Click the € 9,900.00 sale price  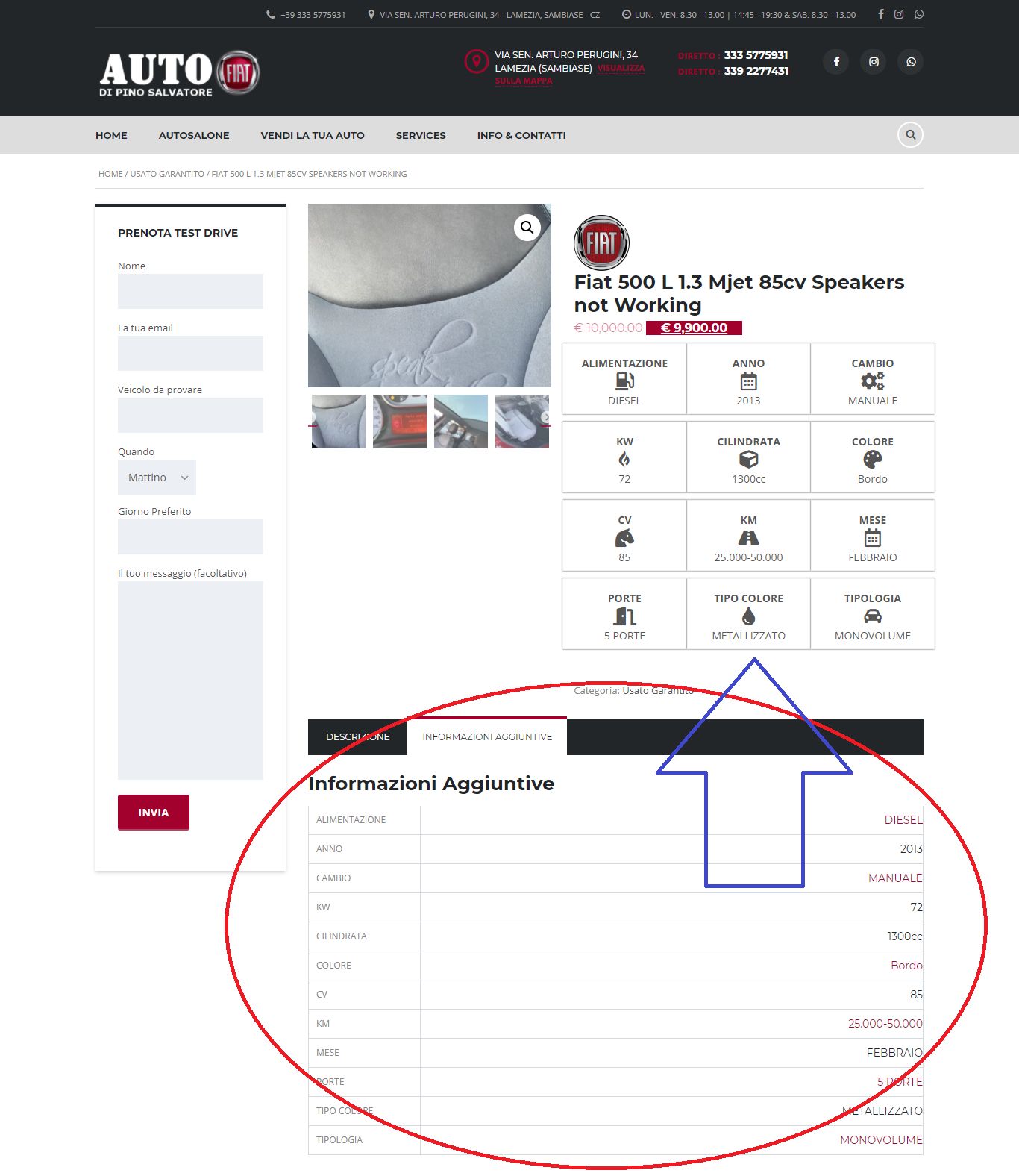tap(694, 328)
